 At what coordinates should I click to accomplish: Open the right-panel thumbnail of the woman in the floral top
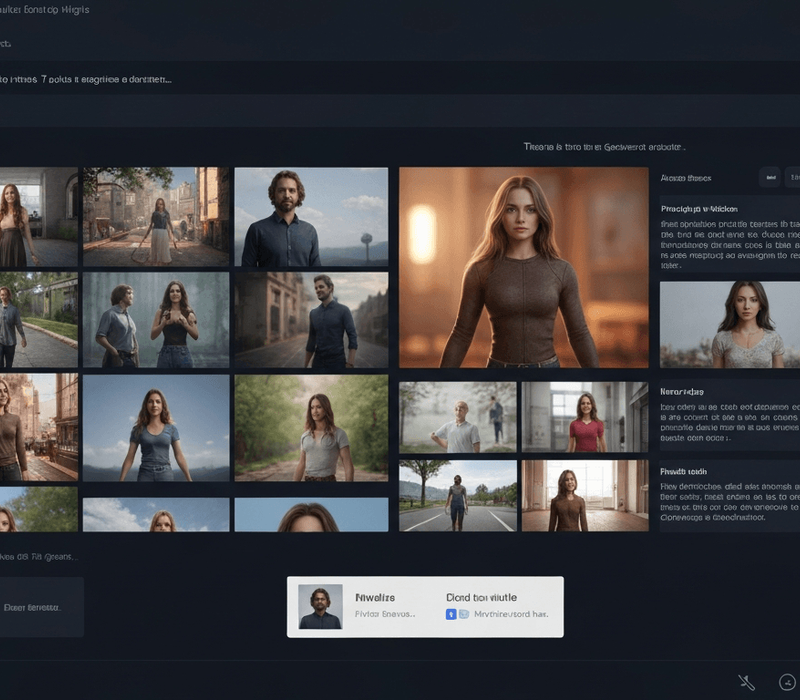[730, 324]
